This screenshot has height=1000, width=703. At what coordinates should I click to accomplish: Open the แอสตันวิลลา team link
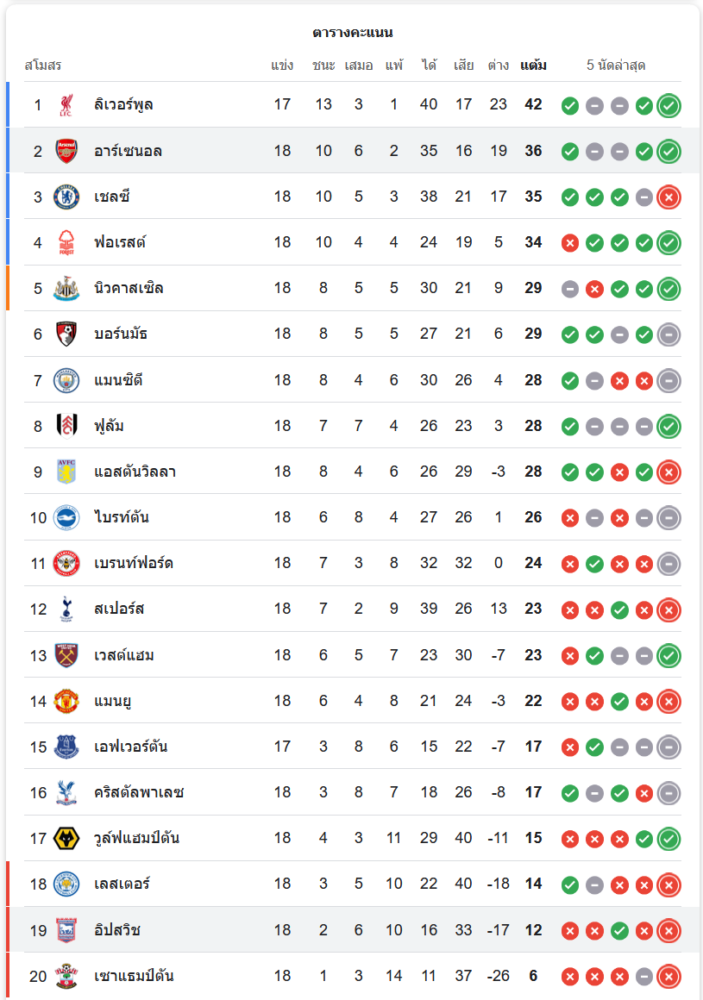pyautogui.click(x=135, y=471)
